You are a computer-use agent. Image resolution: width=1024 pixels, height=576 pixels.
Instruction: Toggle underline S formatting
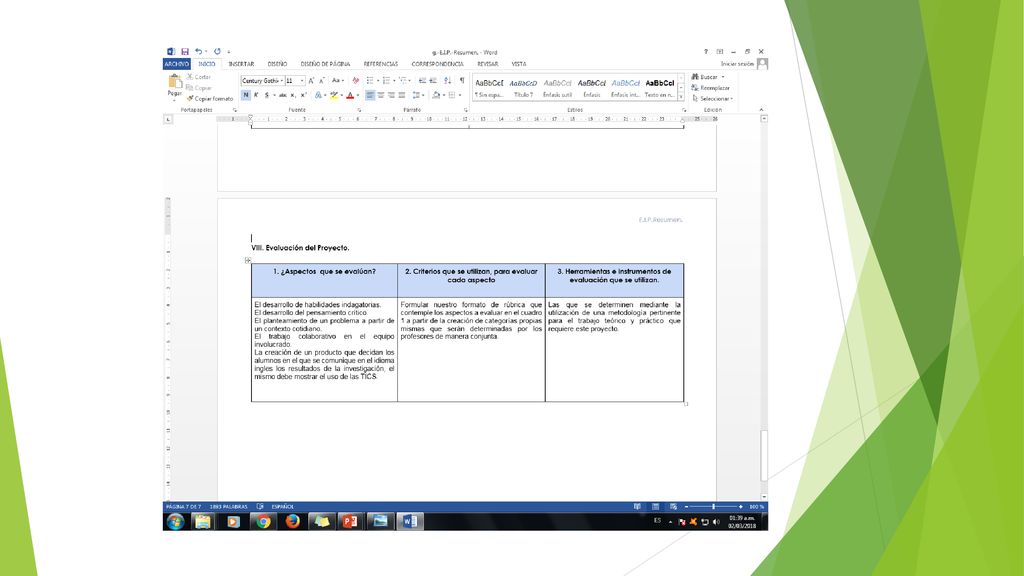click(266, 95)
